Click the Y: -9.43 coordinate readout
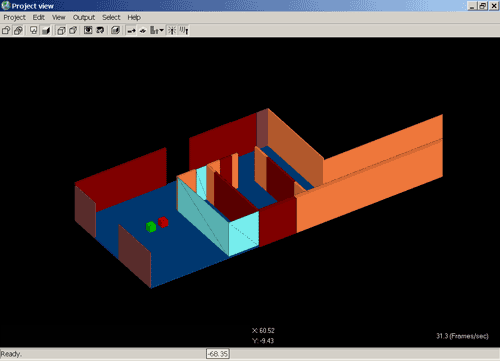The image size is (500, 361). click(263, 341)
